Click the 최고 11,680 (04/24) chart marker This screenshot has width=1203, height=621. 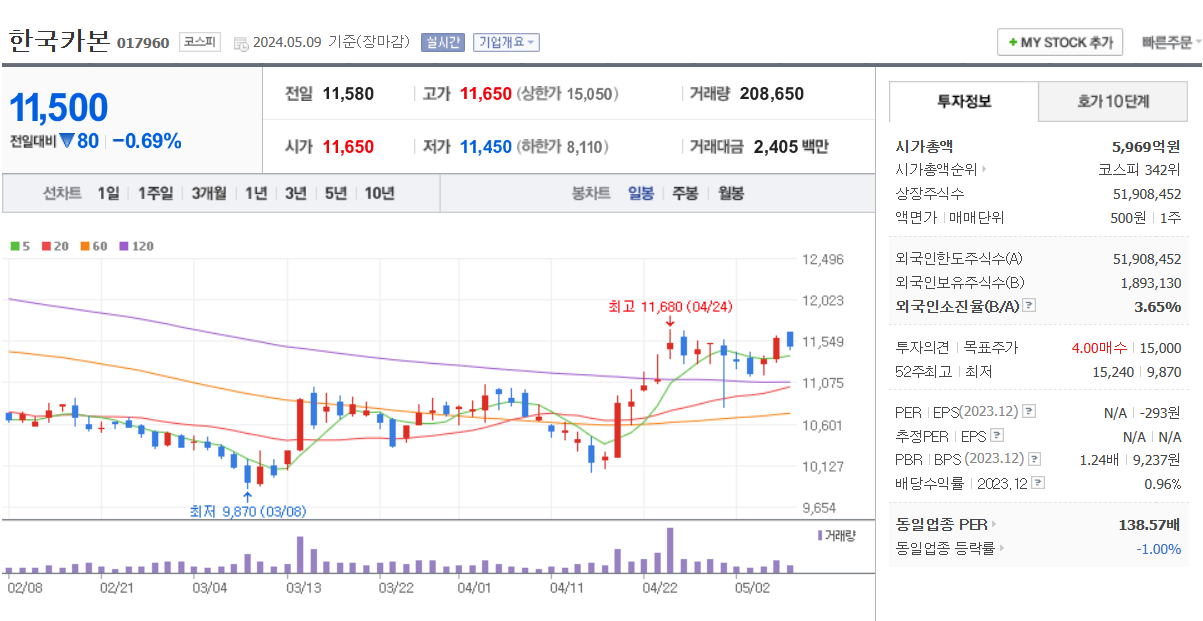pos(671,306)
